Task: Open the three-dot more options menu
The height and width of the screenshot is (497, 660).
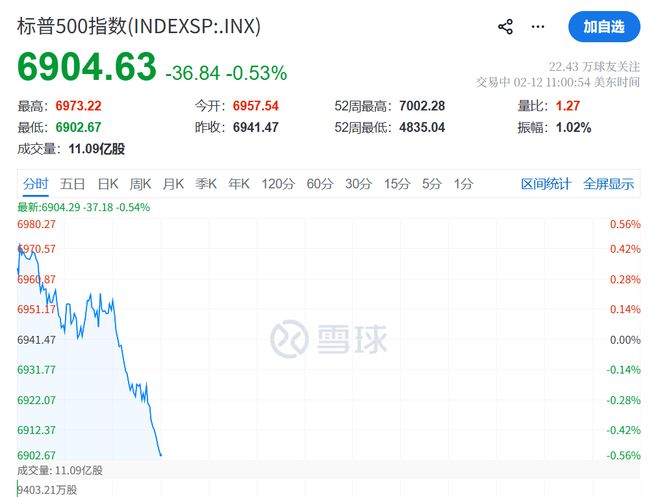Action: click(x=539, y=27)
